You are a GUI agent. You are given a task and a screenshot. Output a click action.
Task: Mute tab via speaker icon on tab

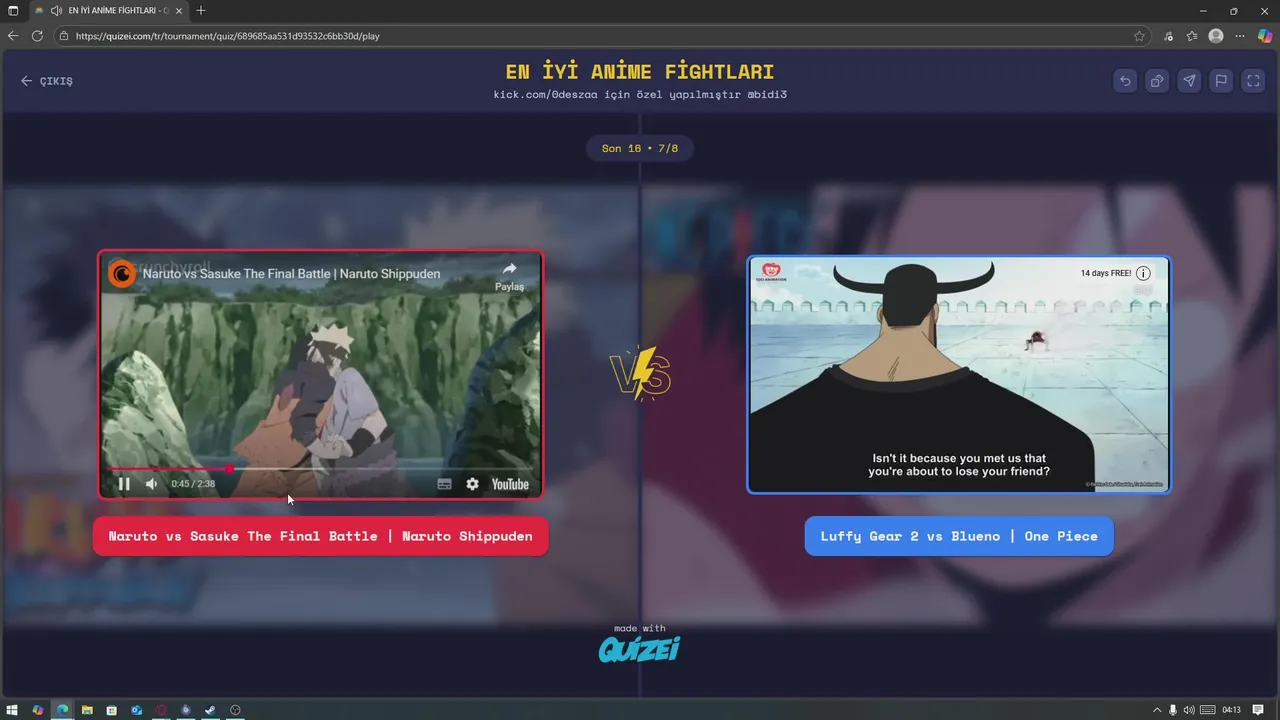pos(57,10)
